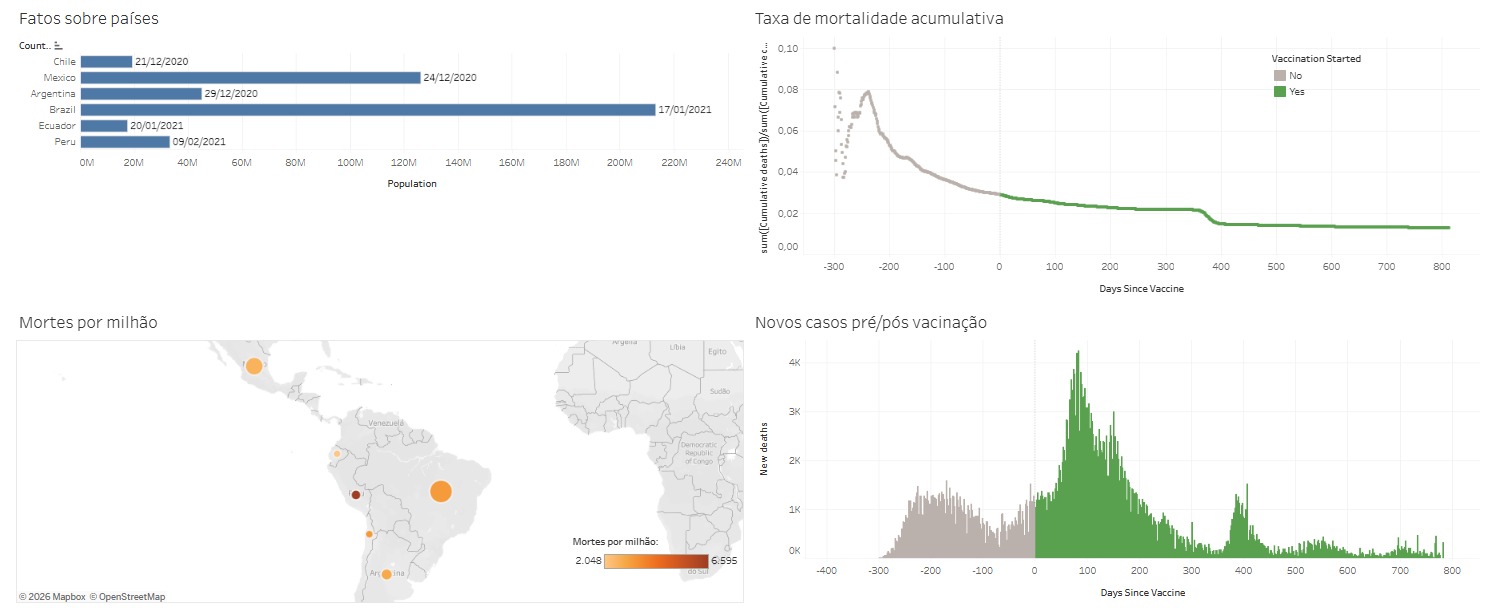This screenshot has width=1485, height=608.
Task: Click the '09/02/2021' date label
Action: coord(199,142)
